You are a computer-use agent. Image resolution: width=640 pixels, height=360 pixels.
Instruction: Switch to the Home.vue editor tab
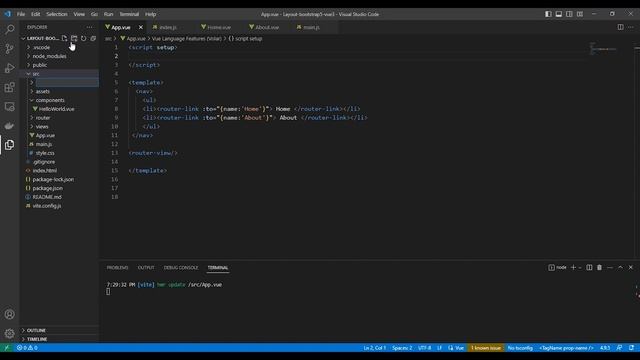[x=219, y=27]
